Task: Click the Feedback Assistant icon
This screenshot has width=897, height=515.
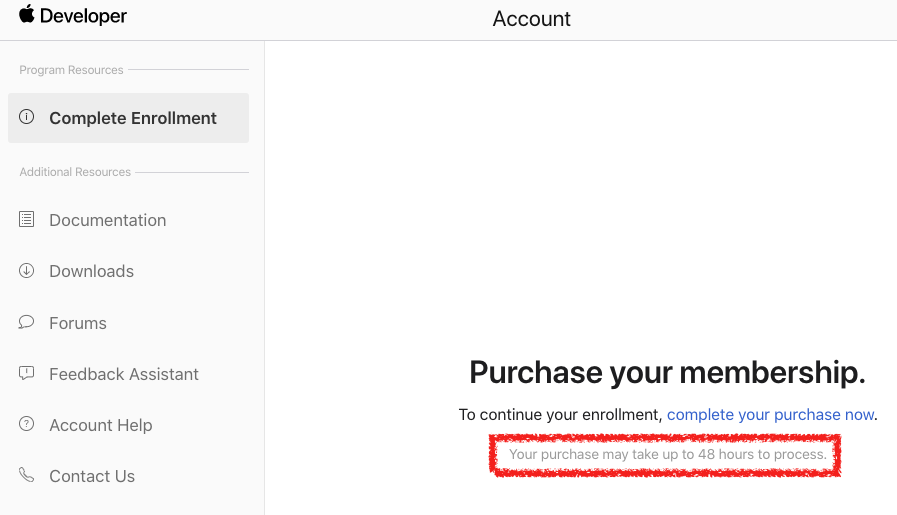Action: [26, 373]
